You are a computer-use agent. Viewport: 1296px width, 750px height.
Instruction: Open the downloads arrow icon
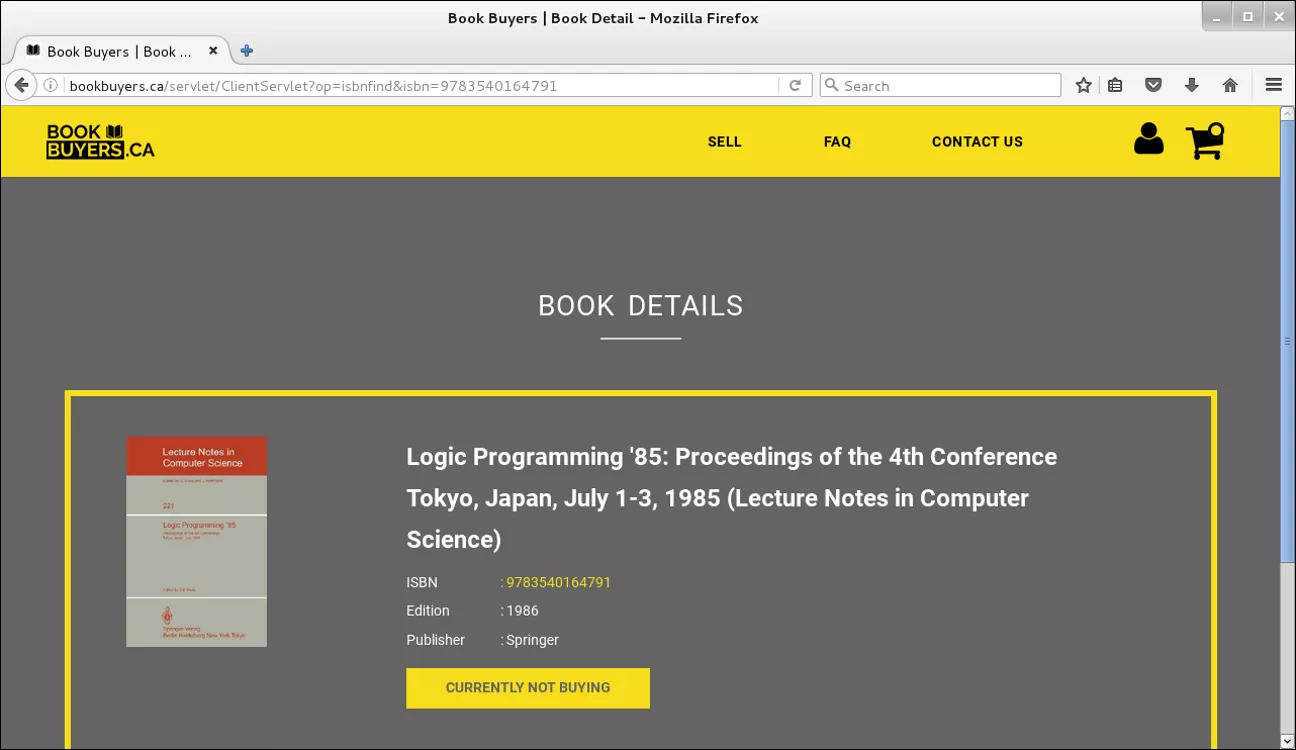tap(1191, 85)
